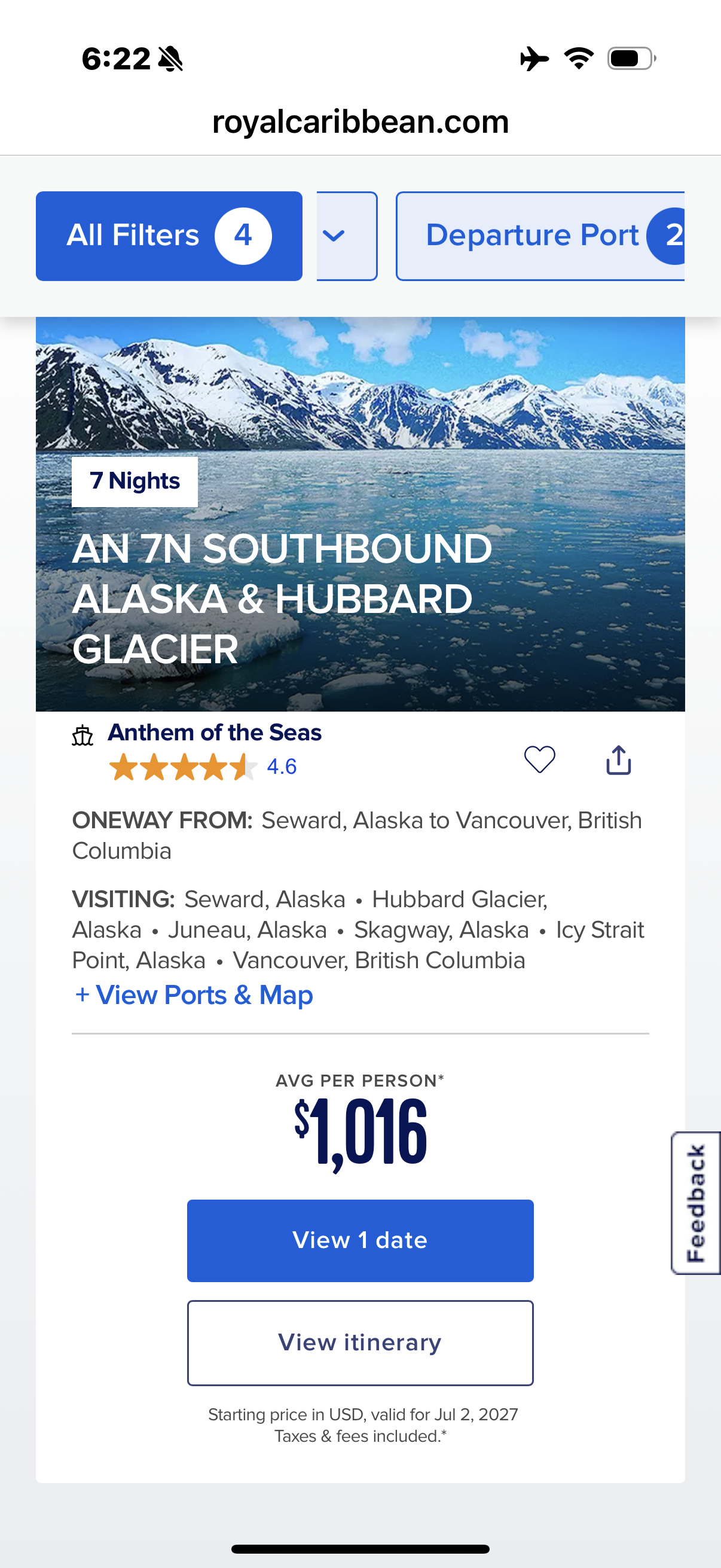This screenshot has width=721, height=1568.
Task: Tap the silenced bell status icon
Action: pos(170,59)
